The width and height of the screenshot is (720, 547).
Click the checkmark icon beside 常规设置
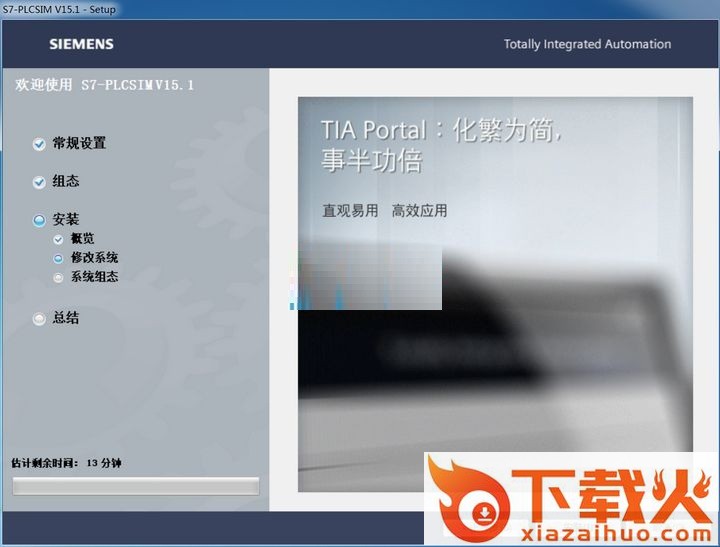pos(39,144)
